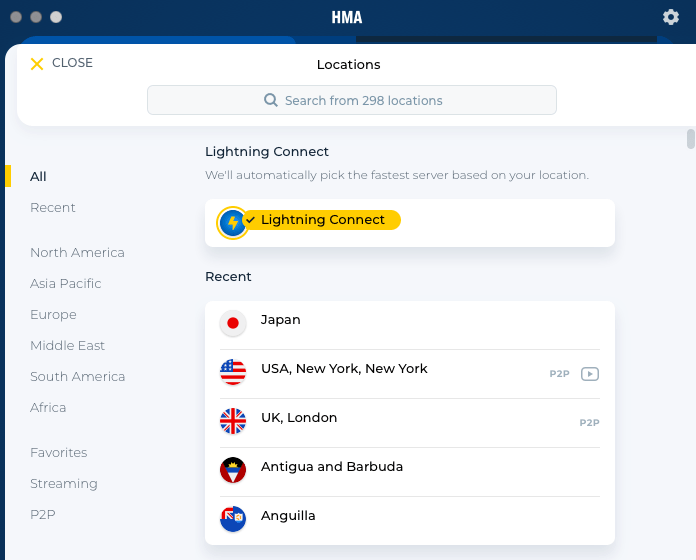This screenshot has height=560, width=696.
Task: Click the CLOSE label
Action: pos(72,63)
